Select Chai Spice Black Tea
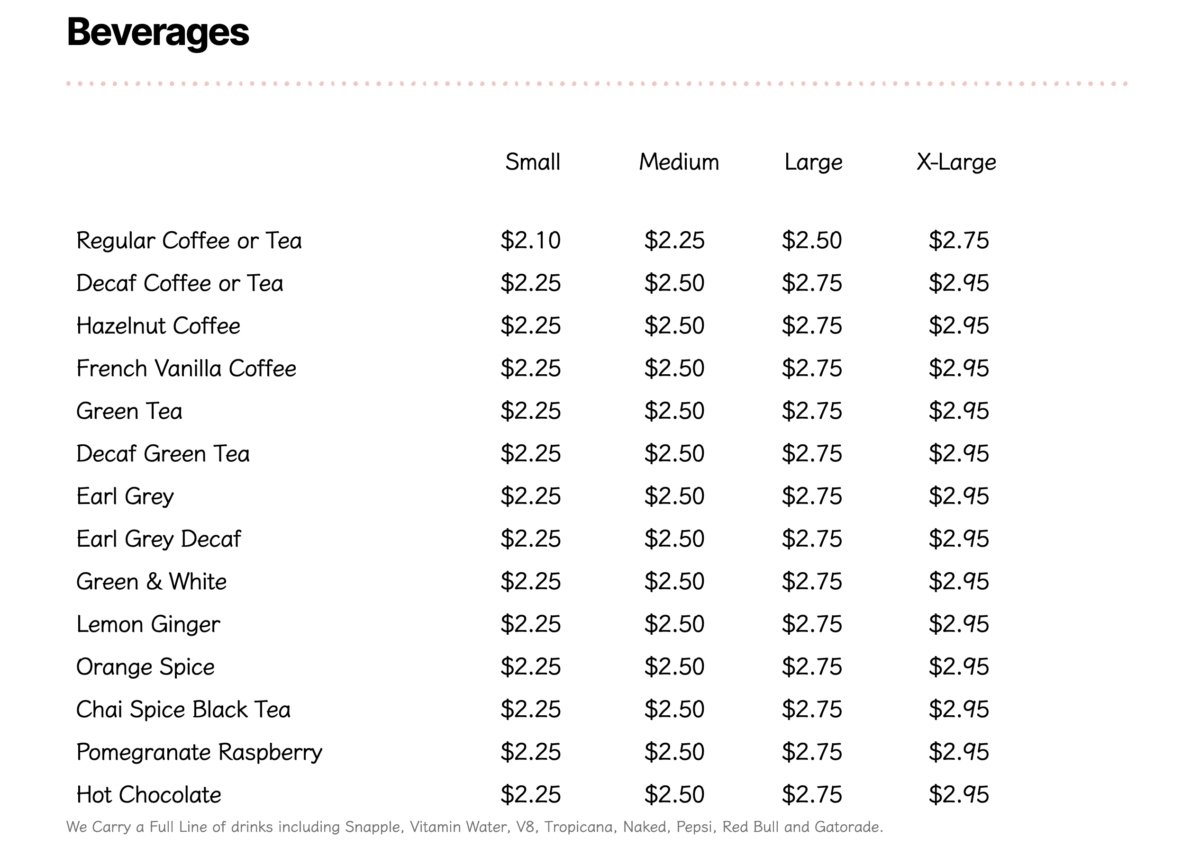The width and height of the screenshot is (1200, 864). tap(183, 710)
